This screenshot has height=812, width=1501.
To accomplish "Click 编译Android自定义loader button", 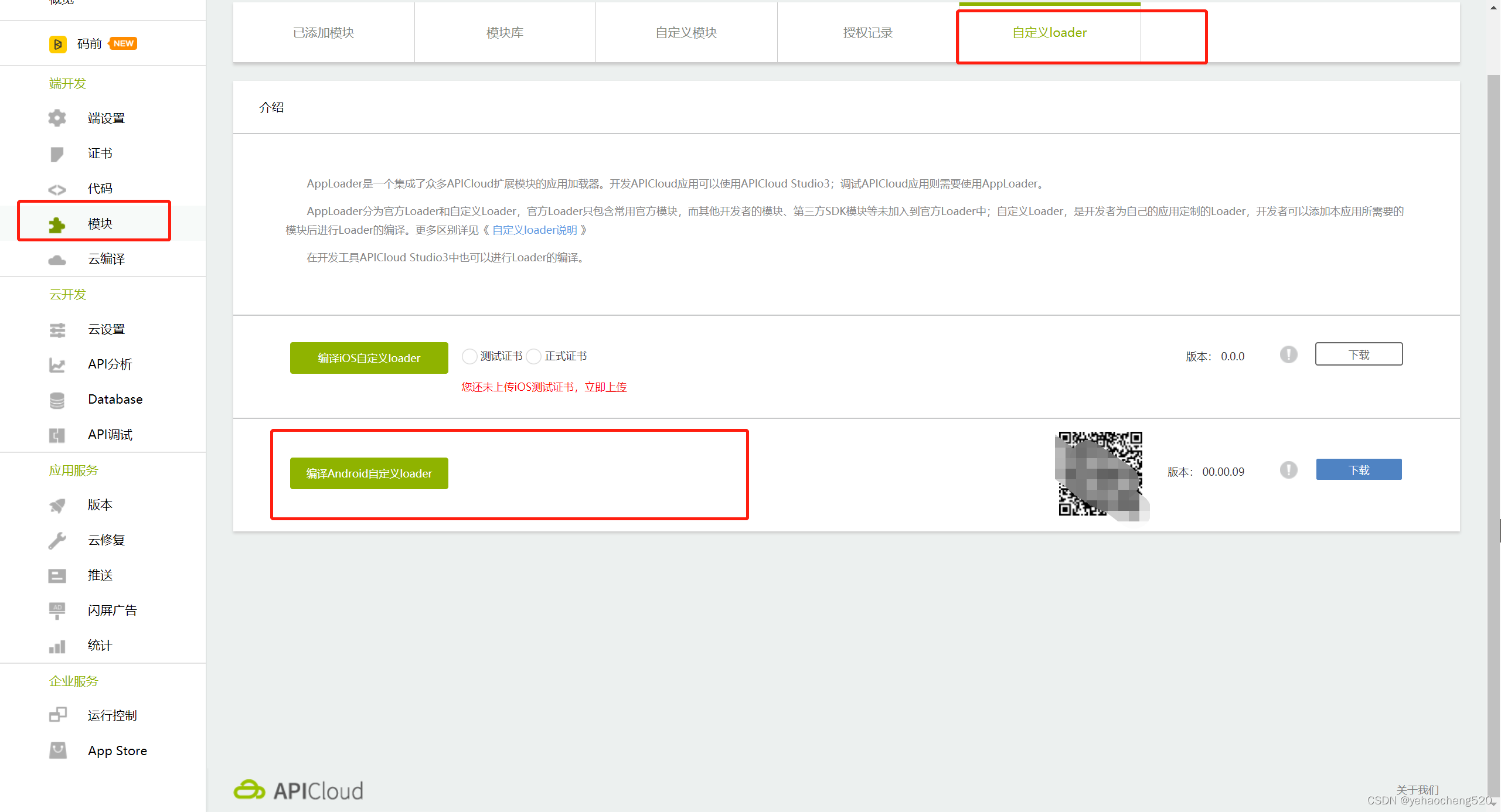I will pos(369,473).
